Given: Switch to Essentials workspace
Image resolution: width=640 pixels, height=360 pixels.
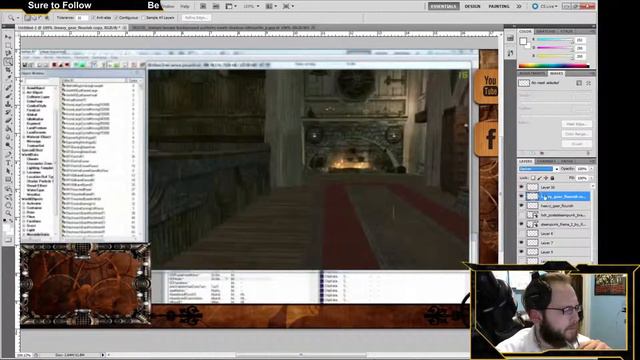Looking at the screenshot, I should [443, 6].
